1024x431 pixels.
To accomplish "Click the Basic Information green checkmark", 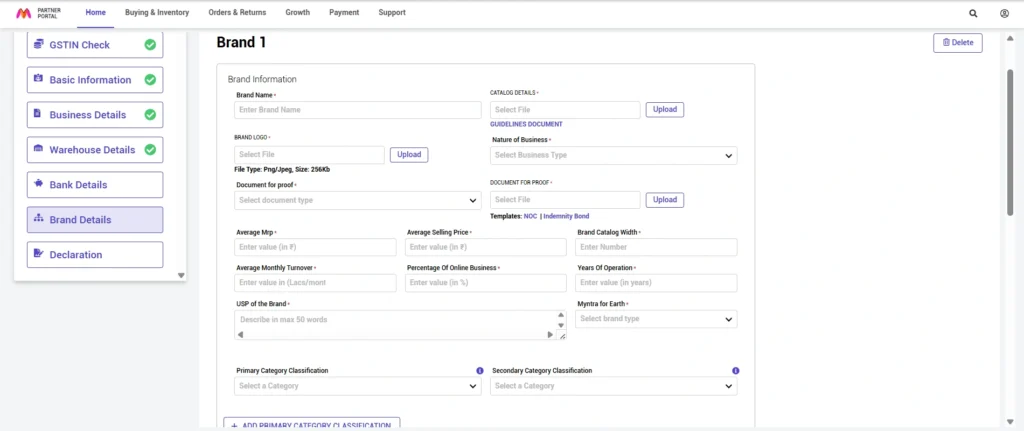I will pyautogui.click(x=150, y=80).
